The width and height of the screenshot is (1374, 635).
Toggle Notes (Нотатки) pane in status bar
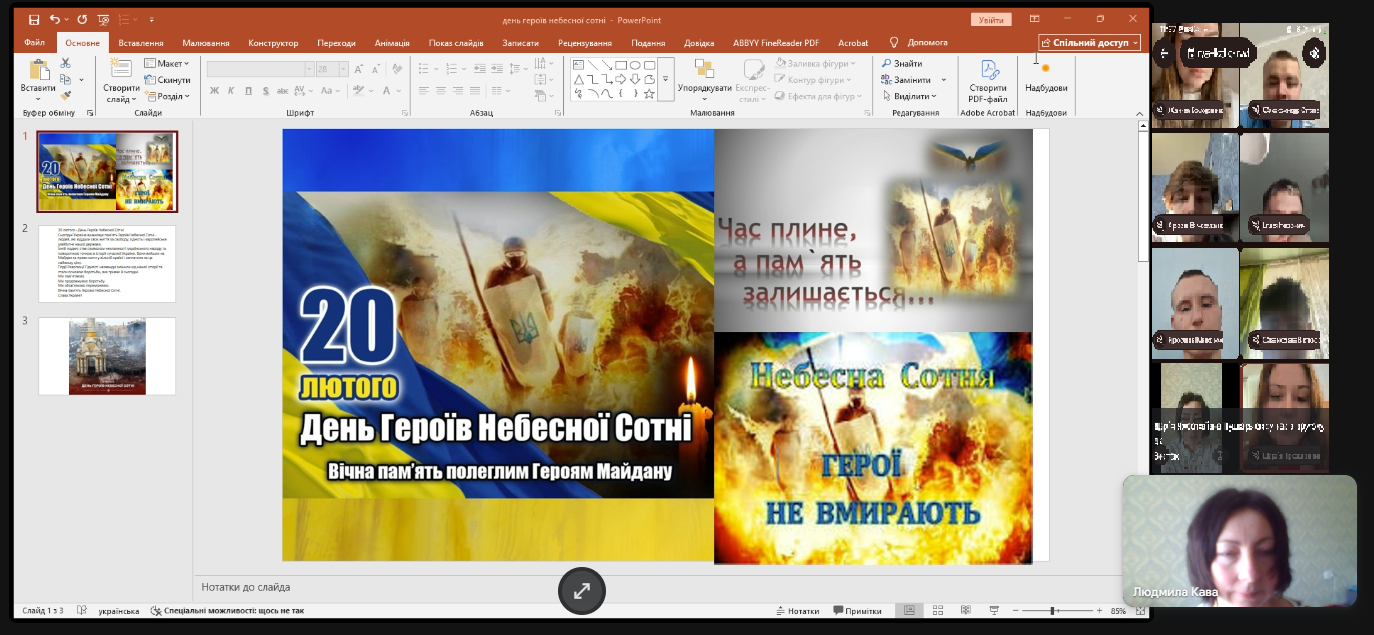tap(796, 611)
